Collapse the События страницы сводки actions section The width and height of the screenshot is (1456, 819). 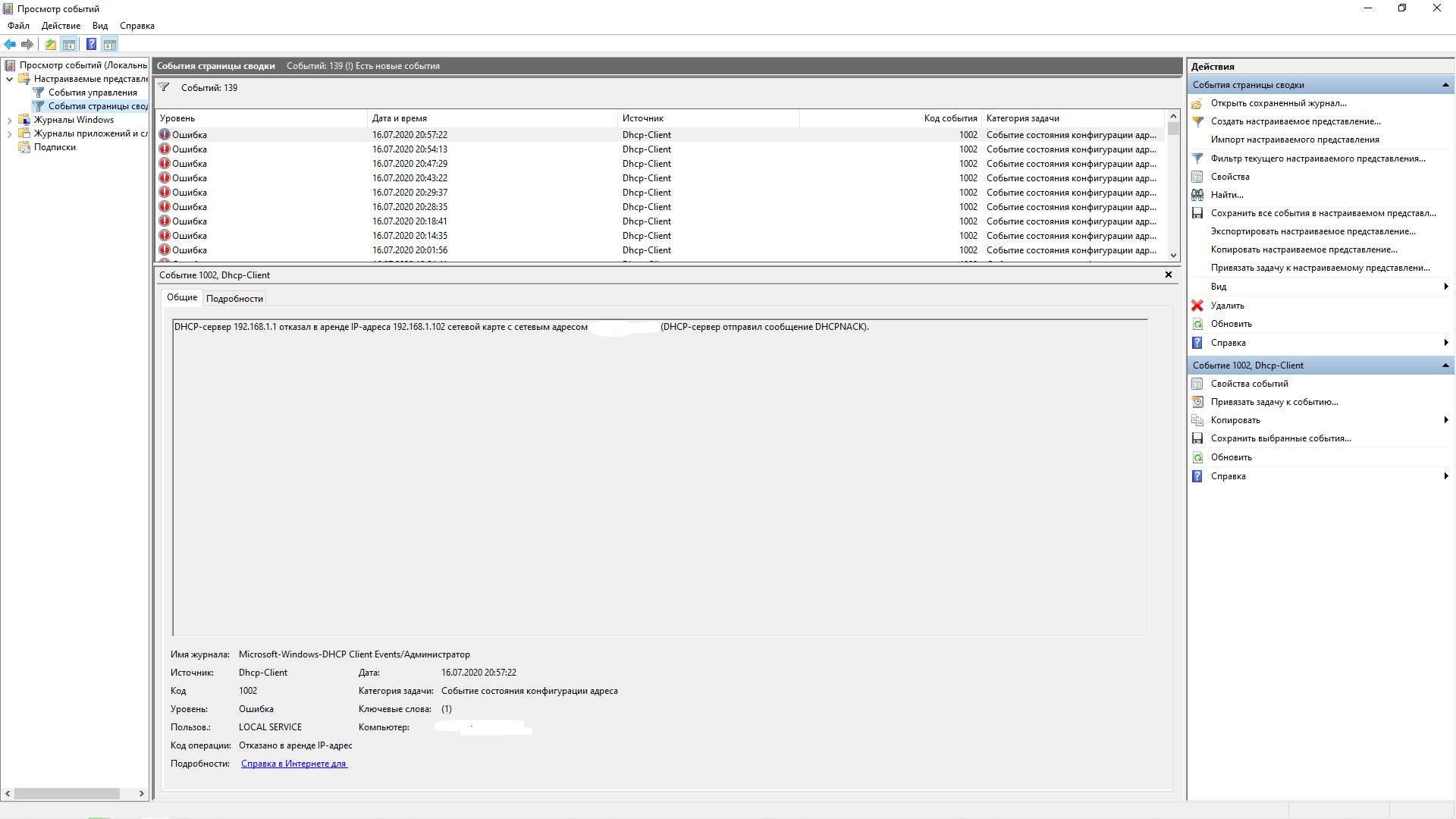pyautogui.click(x=1445, y=85)
